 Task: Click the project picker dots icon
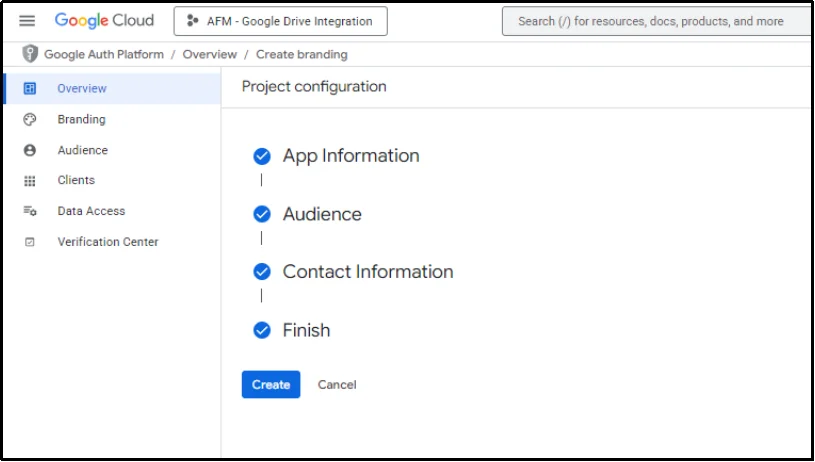(x=193, y=21)
